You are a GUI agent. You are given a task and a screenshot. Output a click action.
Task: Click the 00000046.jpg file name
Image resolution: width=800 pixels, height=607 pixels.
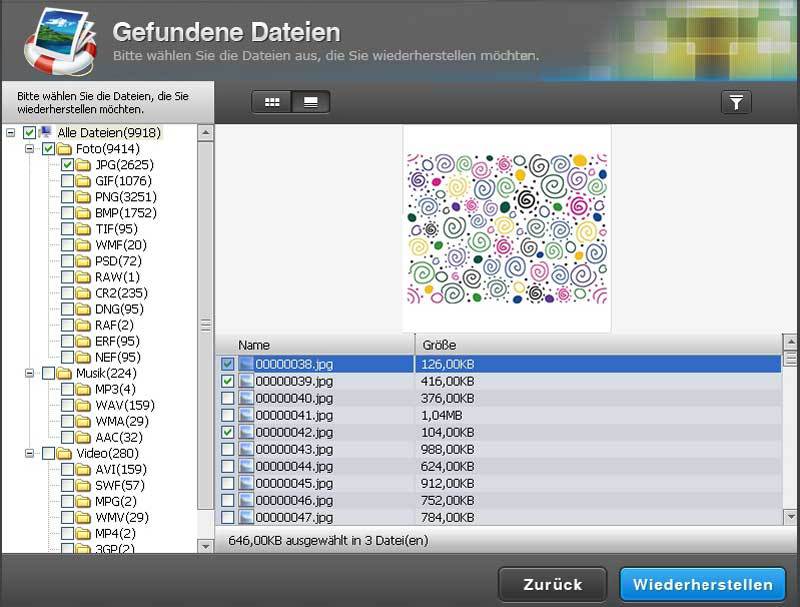tap(294, 500)
